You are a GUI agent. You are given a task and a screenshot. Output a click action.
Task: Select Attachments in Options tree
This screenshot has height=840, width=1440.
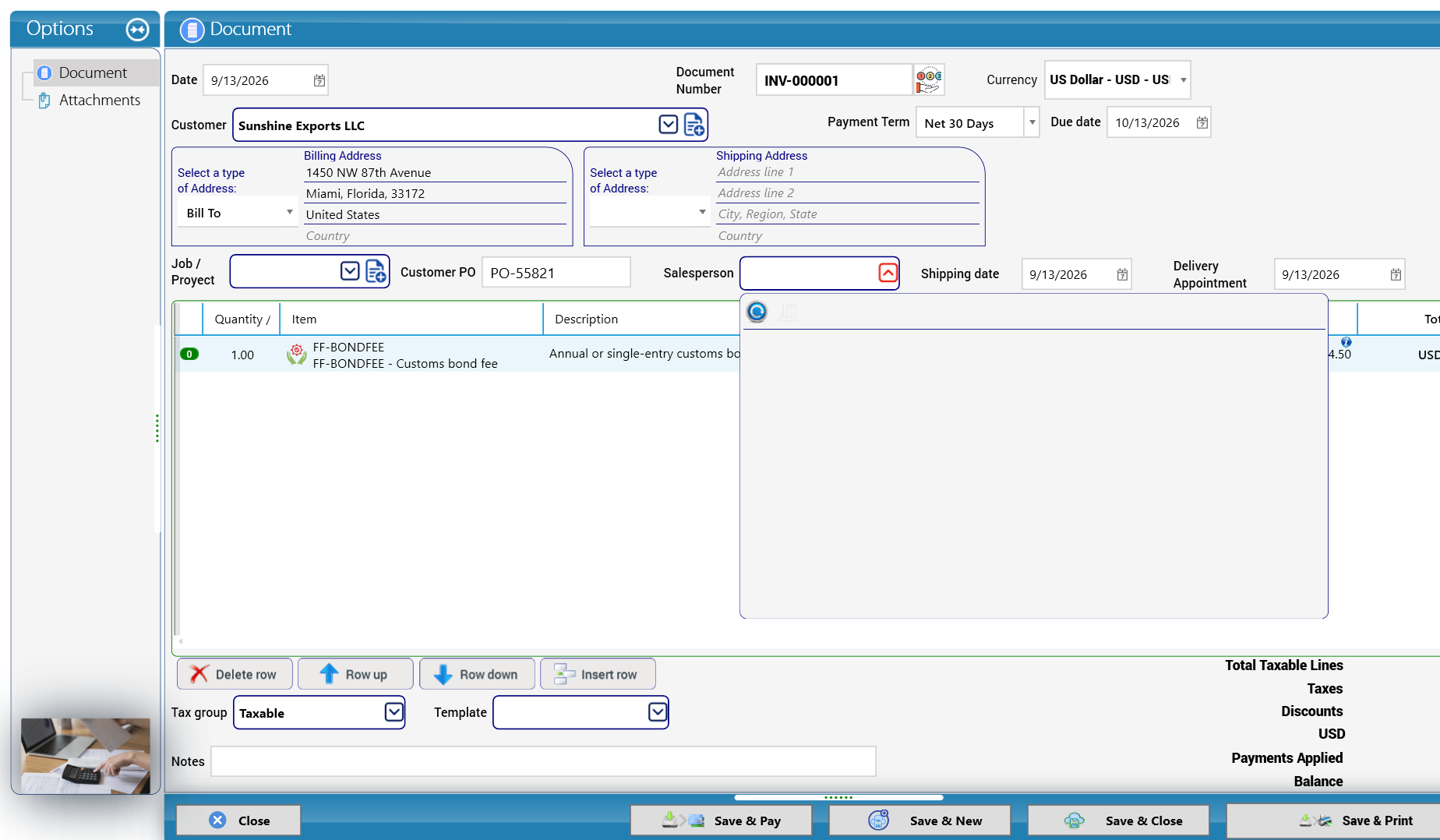pos(100,100)
